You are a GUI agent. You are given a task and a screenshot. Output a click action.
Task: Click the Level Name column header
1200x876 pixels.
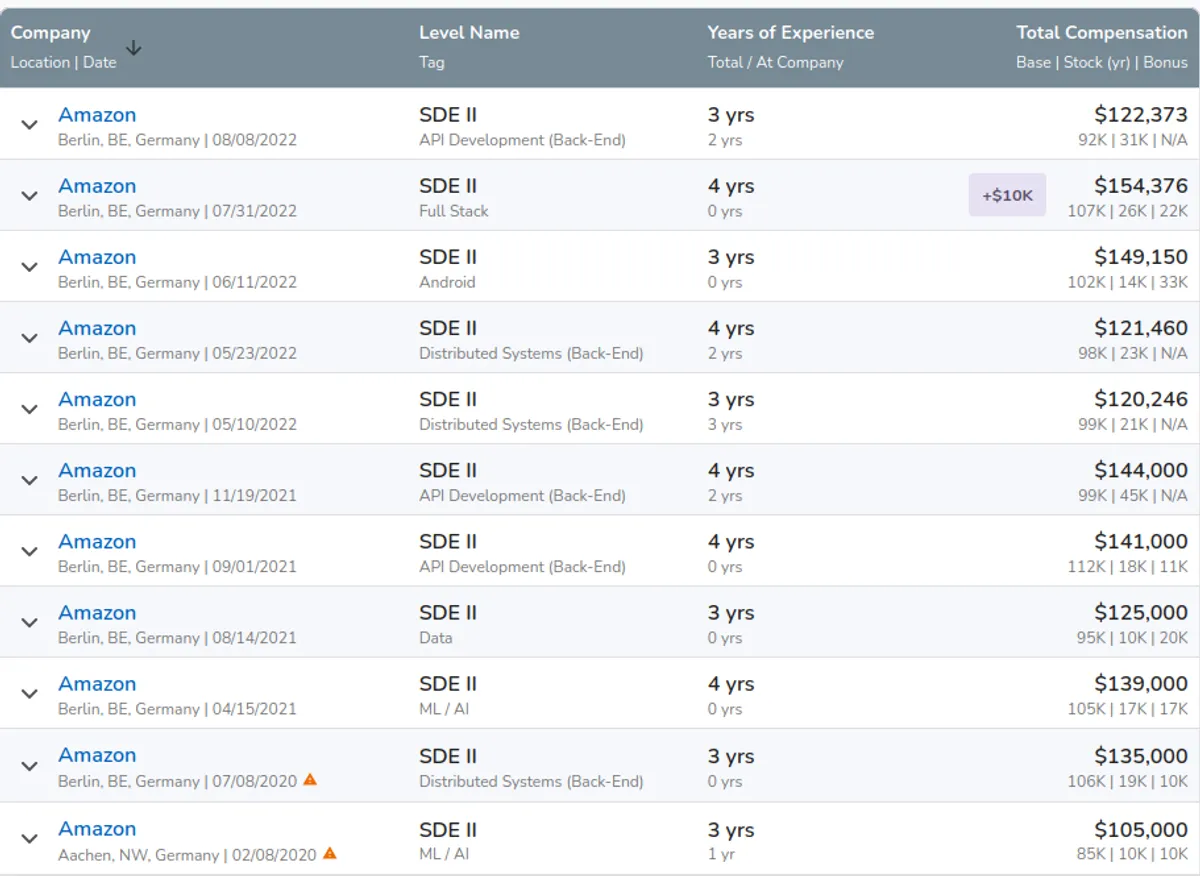(469, 33)
